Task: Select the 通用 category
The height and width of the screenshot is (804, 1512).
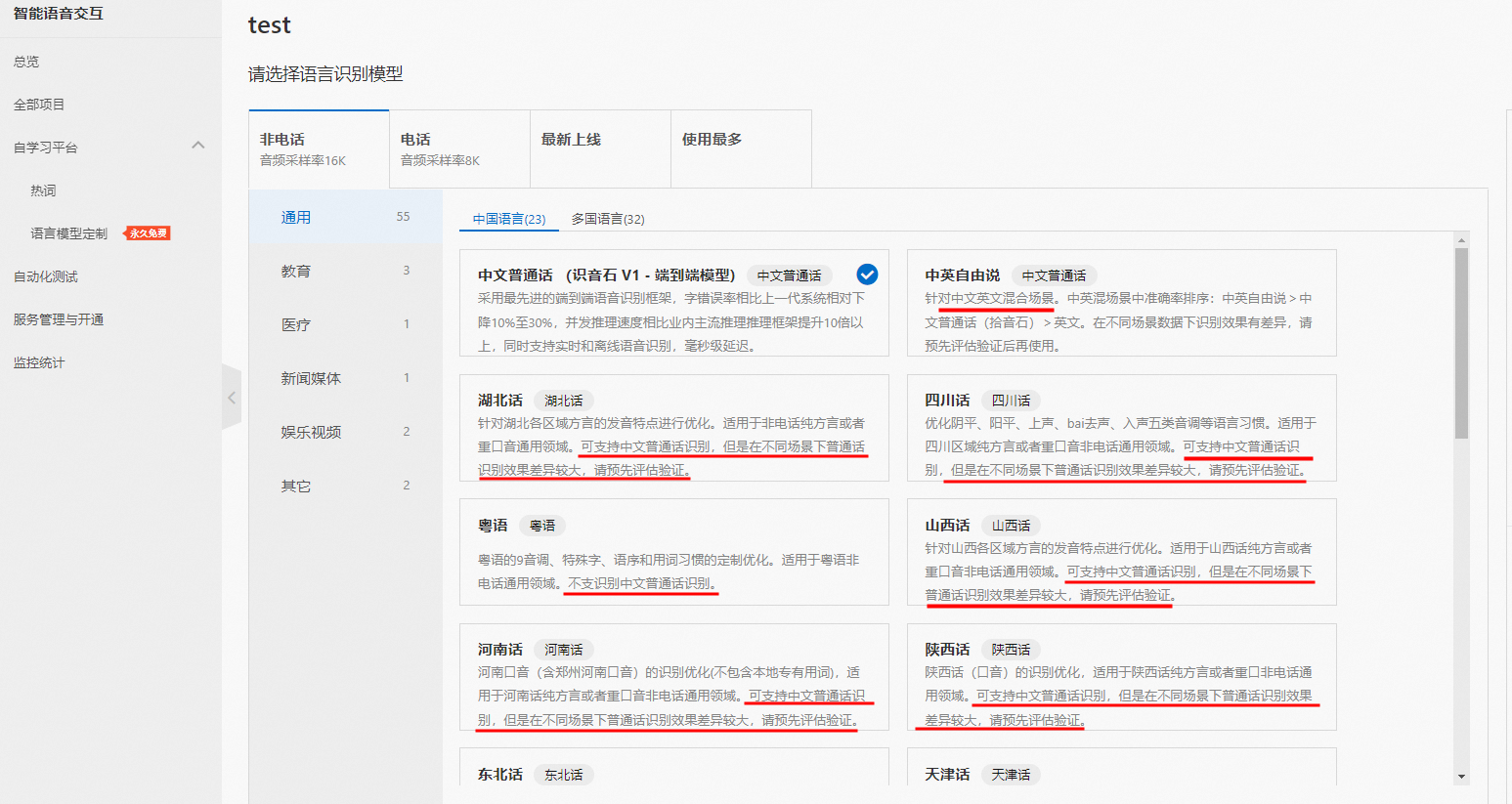Action: coord(346,217)
